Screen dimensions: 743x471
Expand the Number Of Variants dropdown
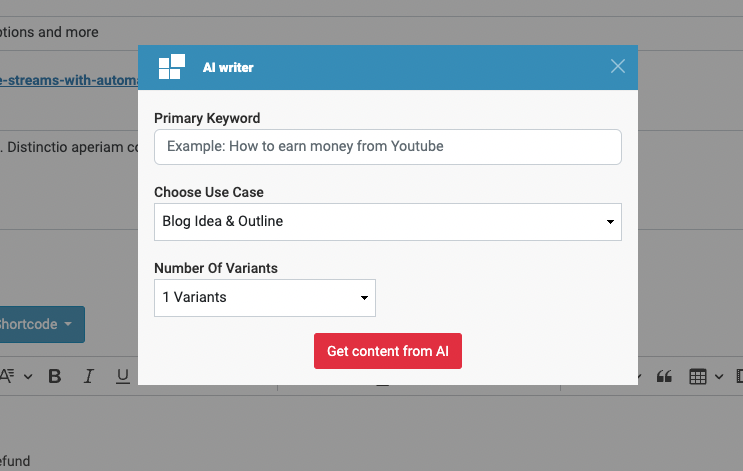coord(265,298)
